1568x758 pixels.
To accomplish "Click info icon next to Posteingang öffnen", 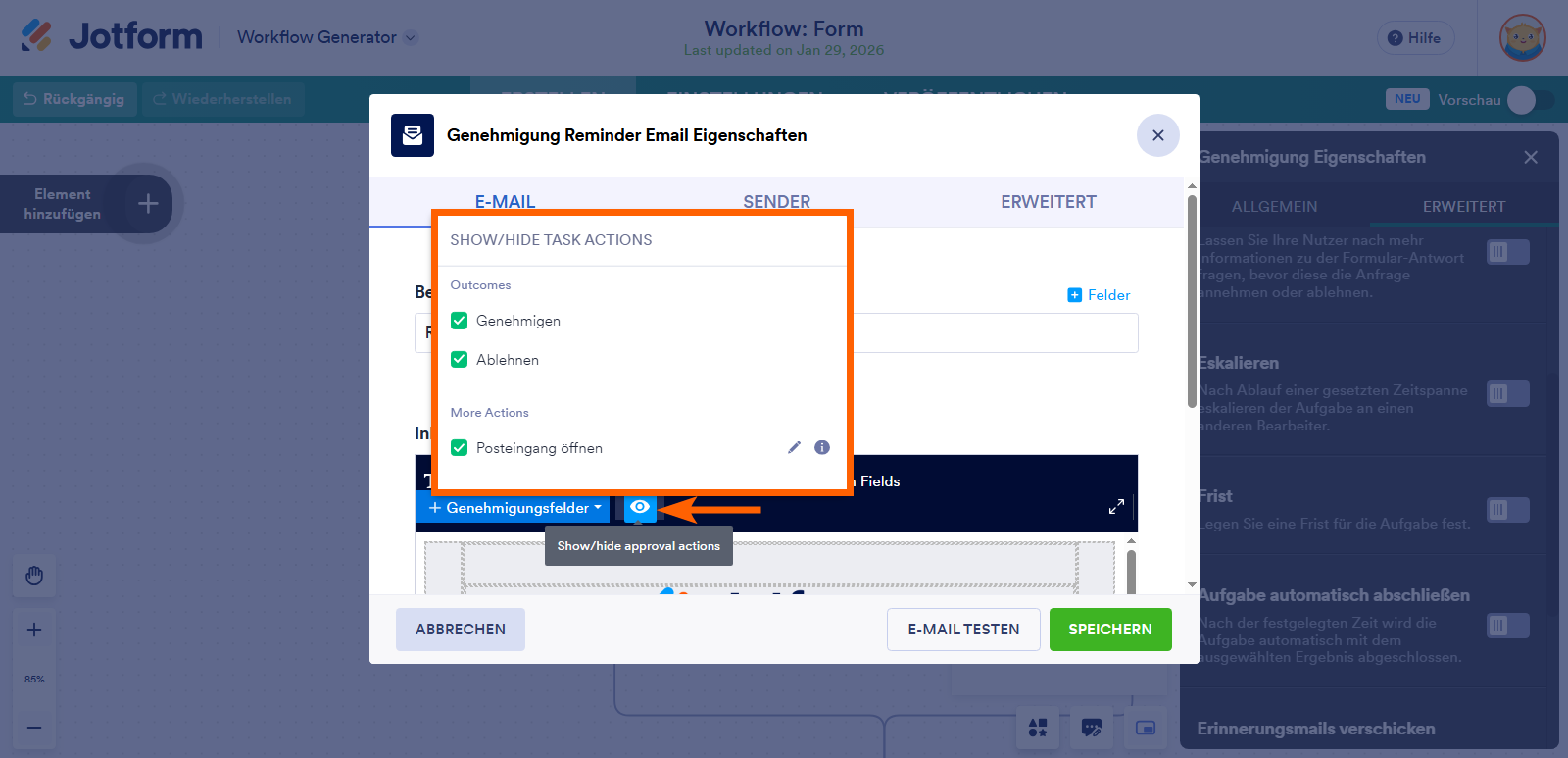I will pyautogui.click(x=822, y=448).
